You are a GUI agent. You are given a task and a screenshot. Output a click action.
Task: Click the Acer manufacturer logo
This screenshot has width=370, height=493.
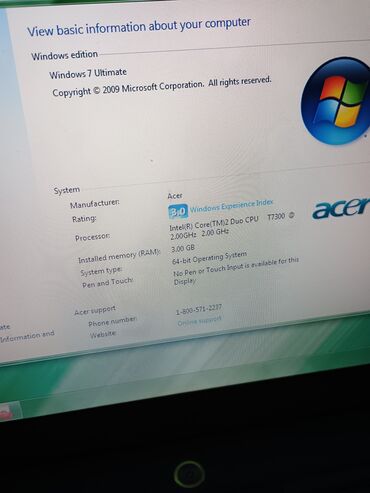click(341, 208)
